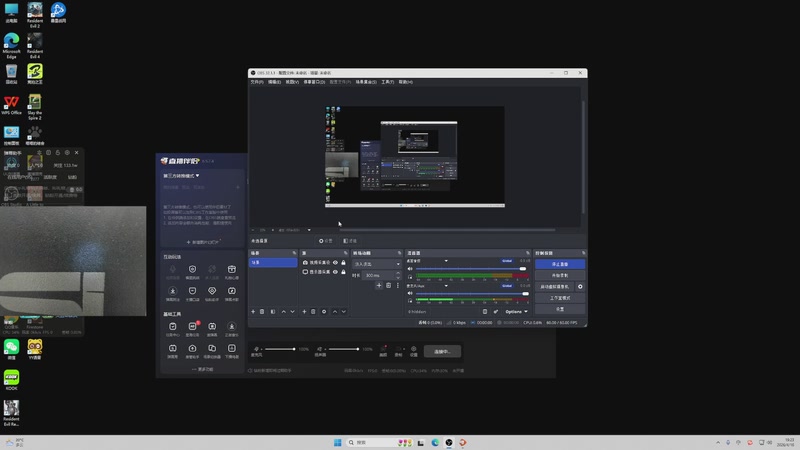Toggle lock on video capture device source
This screenshot has width=800, height=450.
(x=344, y=262)
